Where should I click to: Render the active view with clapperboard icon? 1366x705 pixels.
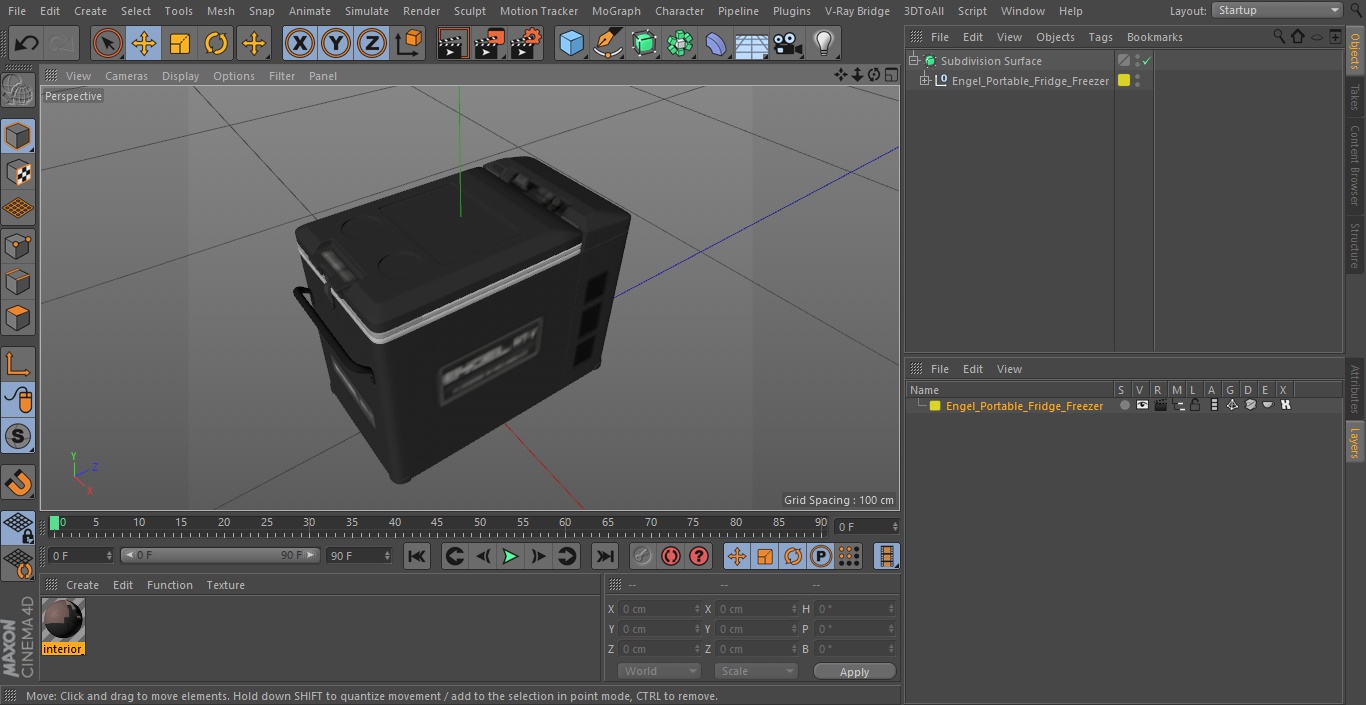pyautogui.click(x=453, y=44)
